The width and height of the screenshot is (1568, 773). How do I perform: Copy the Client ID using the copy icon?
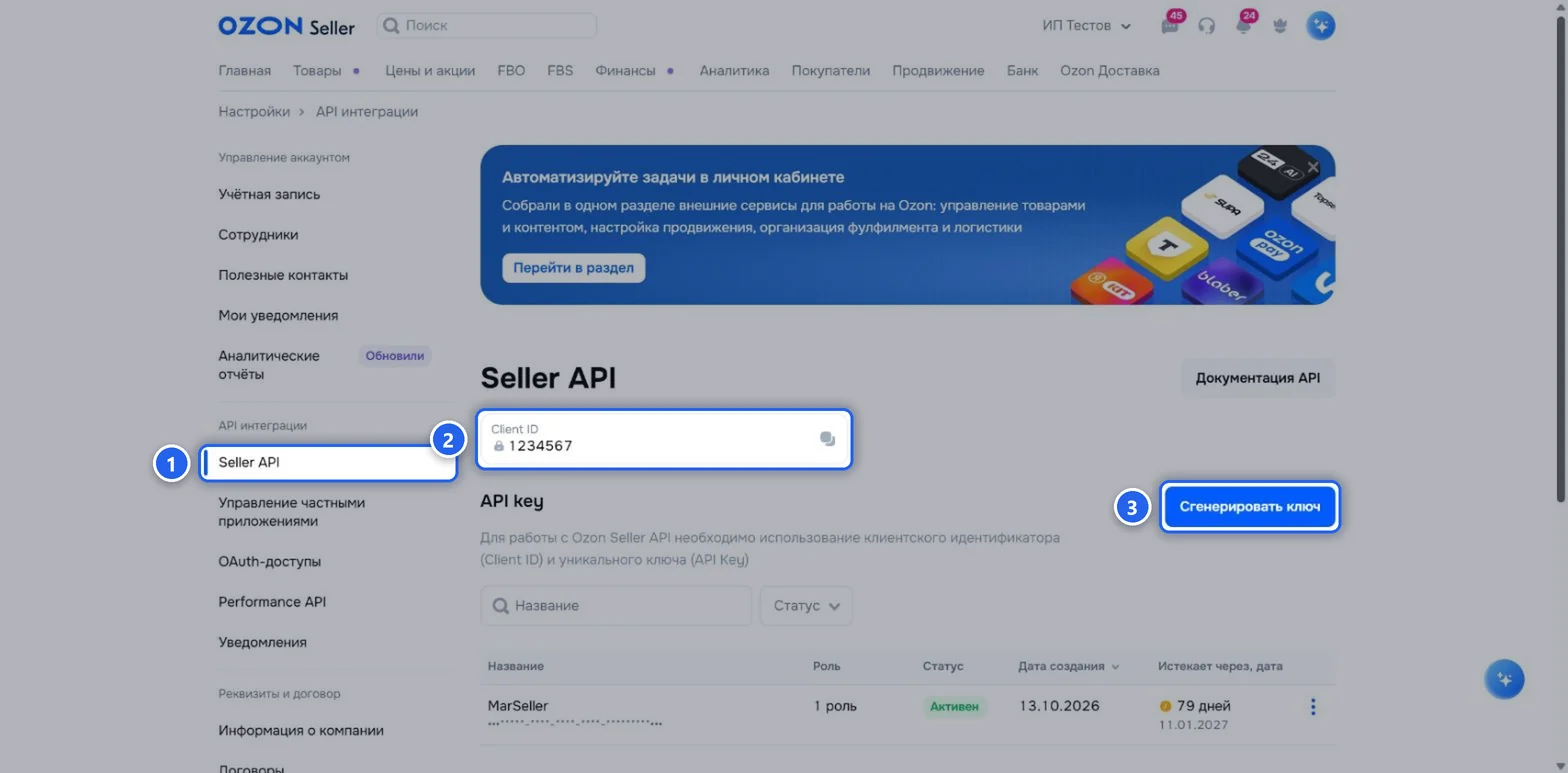827,438
